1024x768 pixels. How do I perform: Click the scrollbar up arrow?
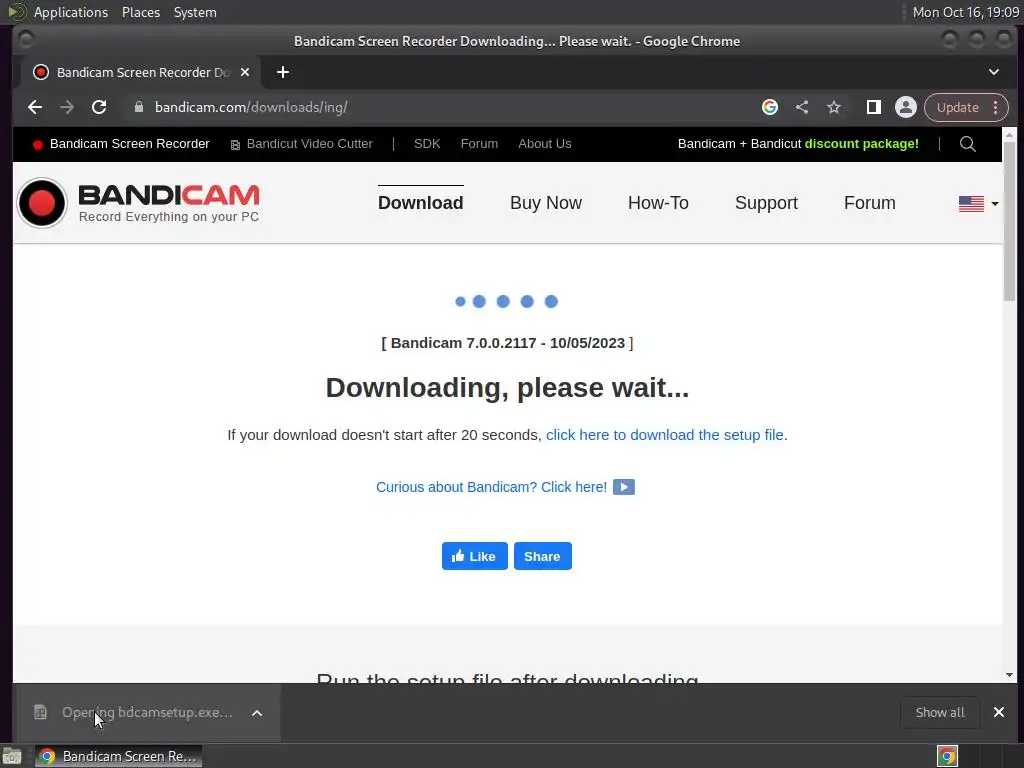(1010, 135)
